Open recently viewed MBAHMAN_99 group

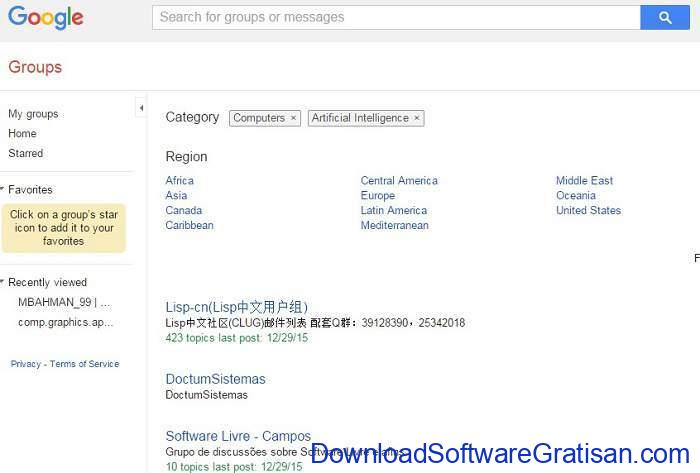(x=64, y=302)
